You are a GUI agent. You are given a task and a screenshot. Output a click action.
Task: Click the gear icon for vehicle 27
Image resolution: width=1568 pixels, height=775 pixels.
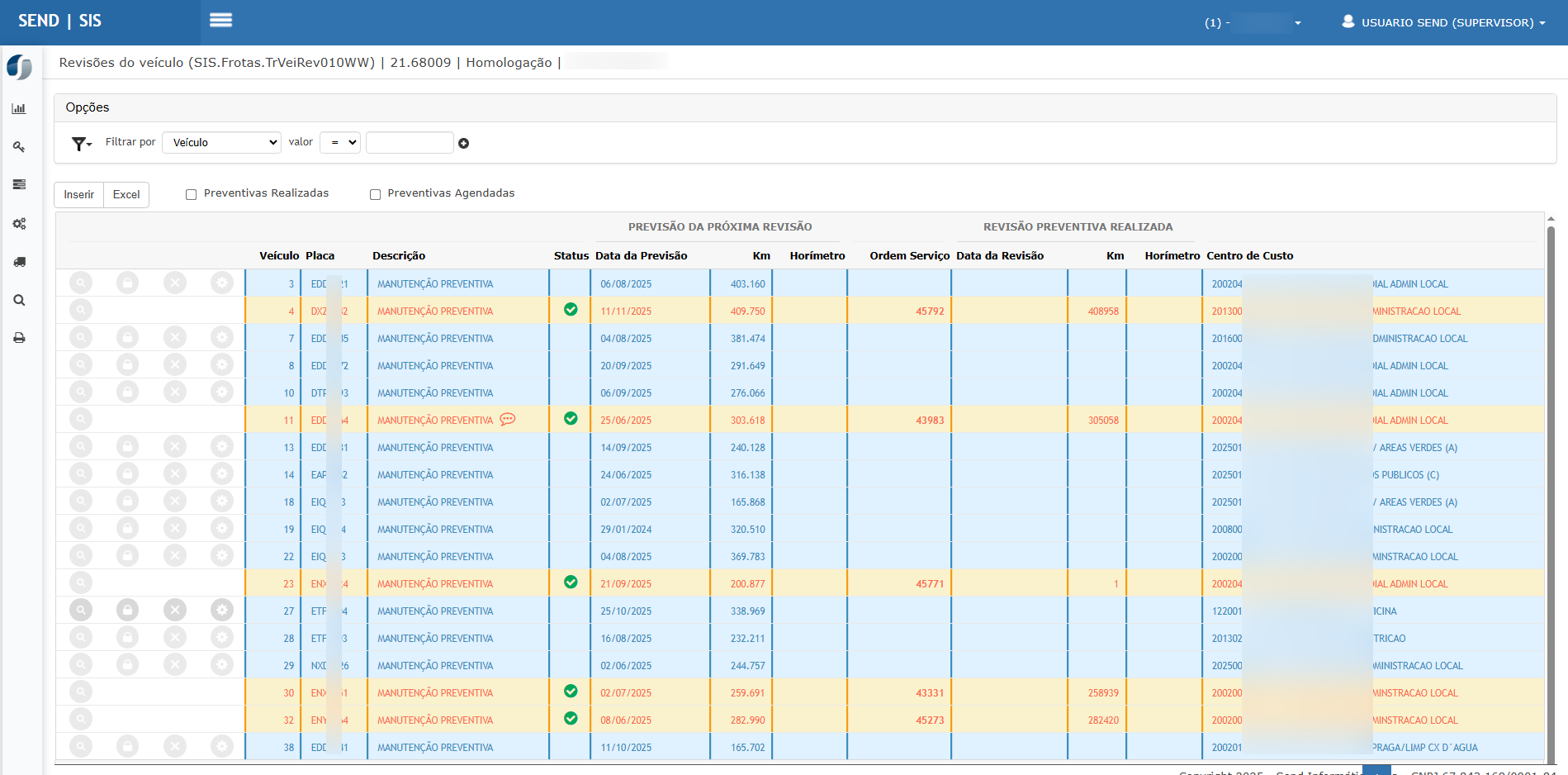pos(221,611)
